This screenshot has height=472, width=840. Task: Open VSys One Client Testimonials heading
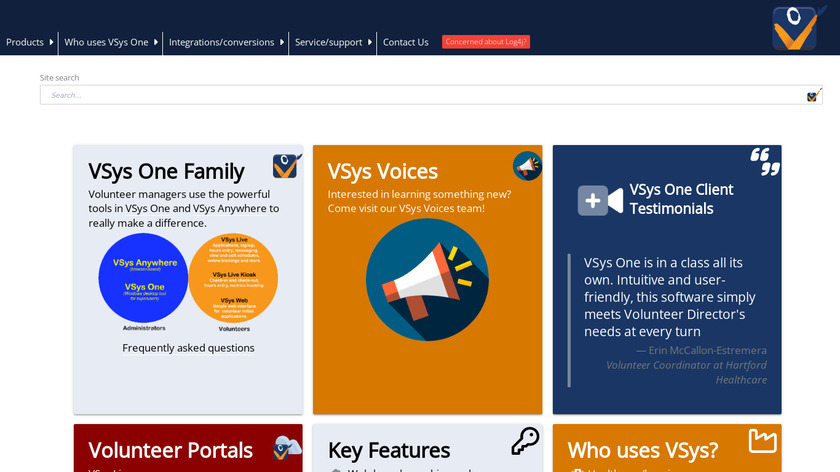pyautogui.click(x=681, y=199)
